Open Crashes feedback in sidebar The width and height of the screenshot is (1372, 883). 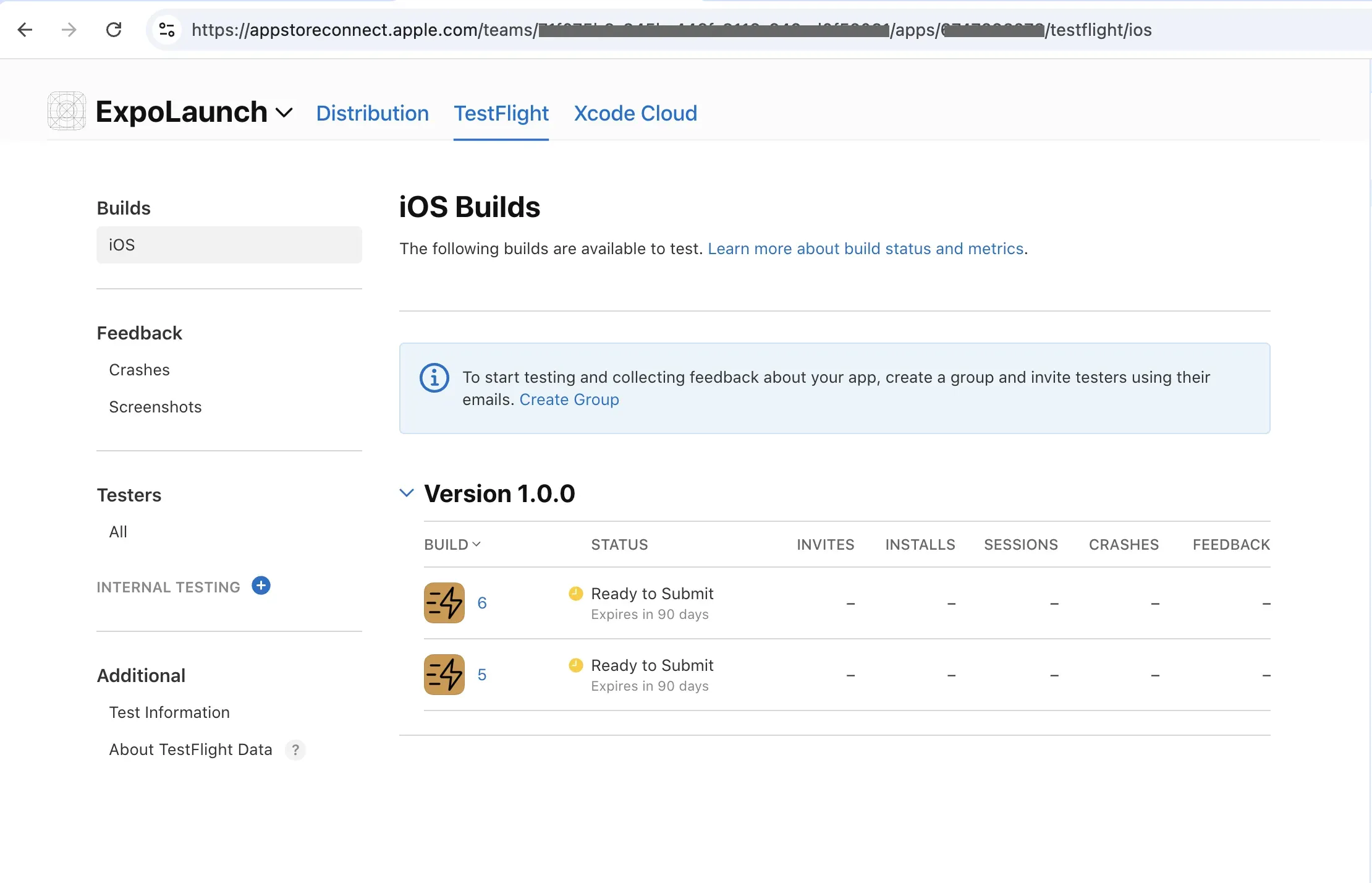click(139, 370)
